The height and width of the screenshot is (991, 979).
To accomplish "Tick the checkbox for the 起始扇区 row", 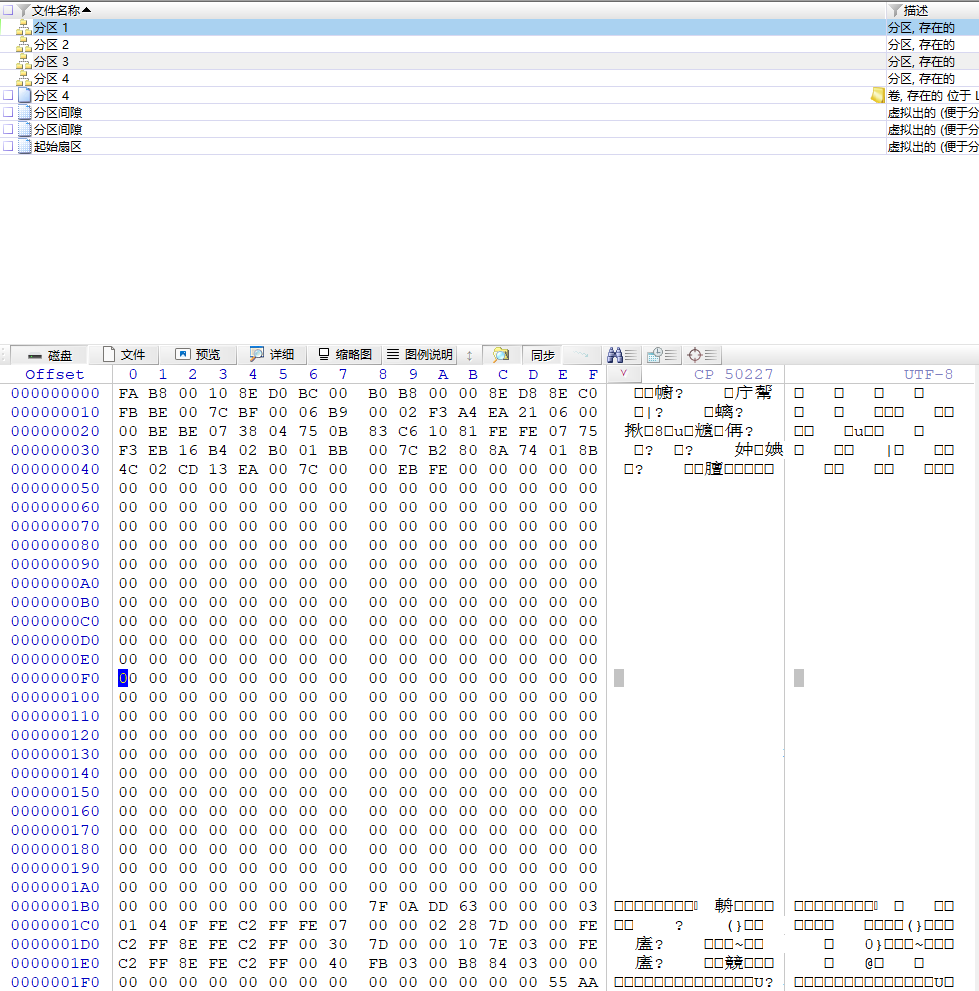I will (8, 147).
